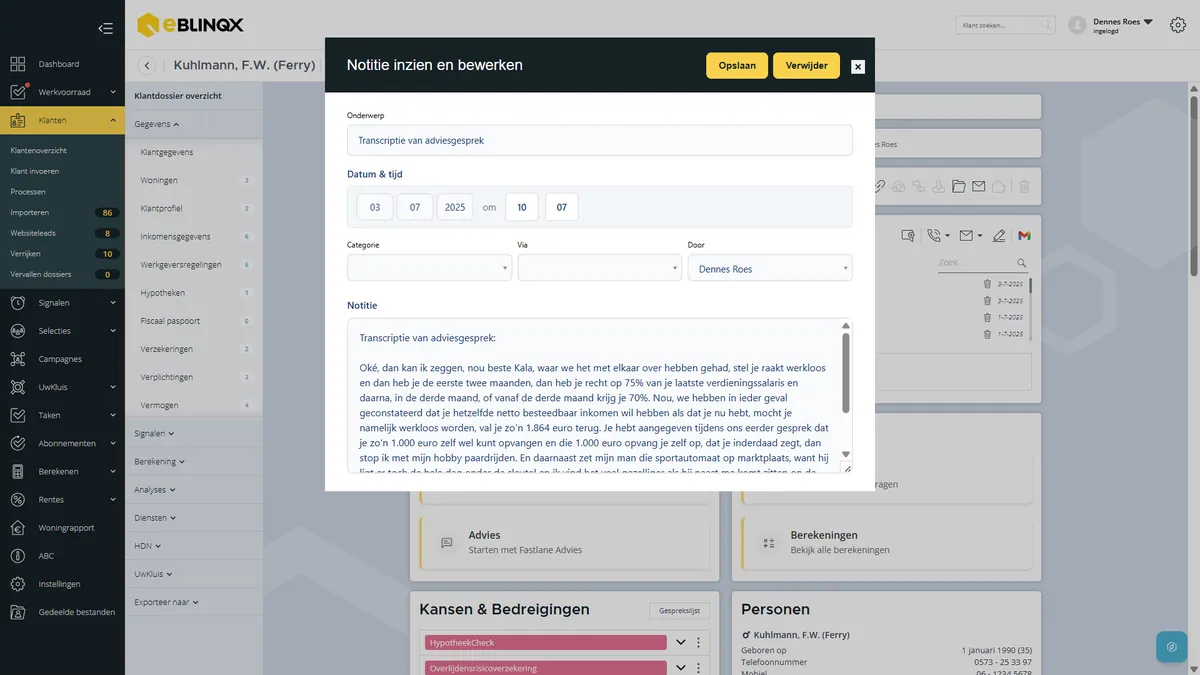Open the settings gear in the header

tap(1177, 25)
